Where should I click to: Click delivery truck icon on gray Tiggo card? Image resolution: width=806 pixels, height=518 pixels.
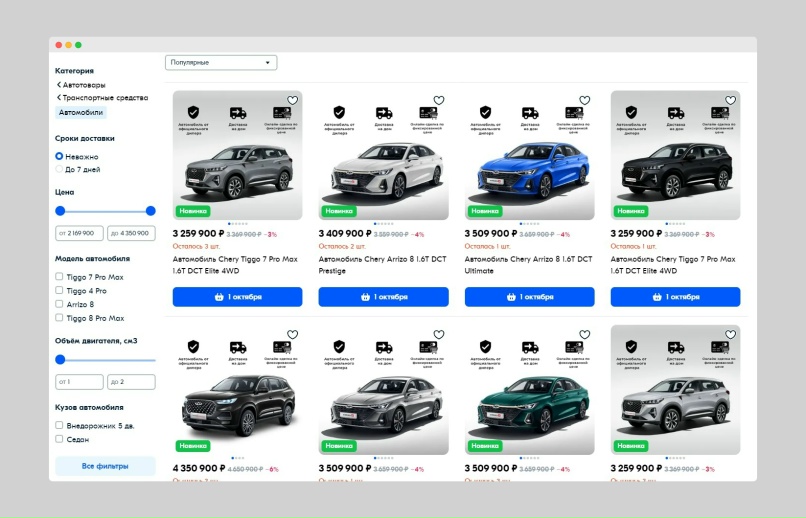(x=237, y=113)
